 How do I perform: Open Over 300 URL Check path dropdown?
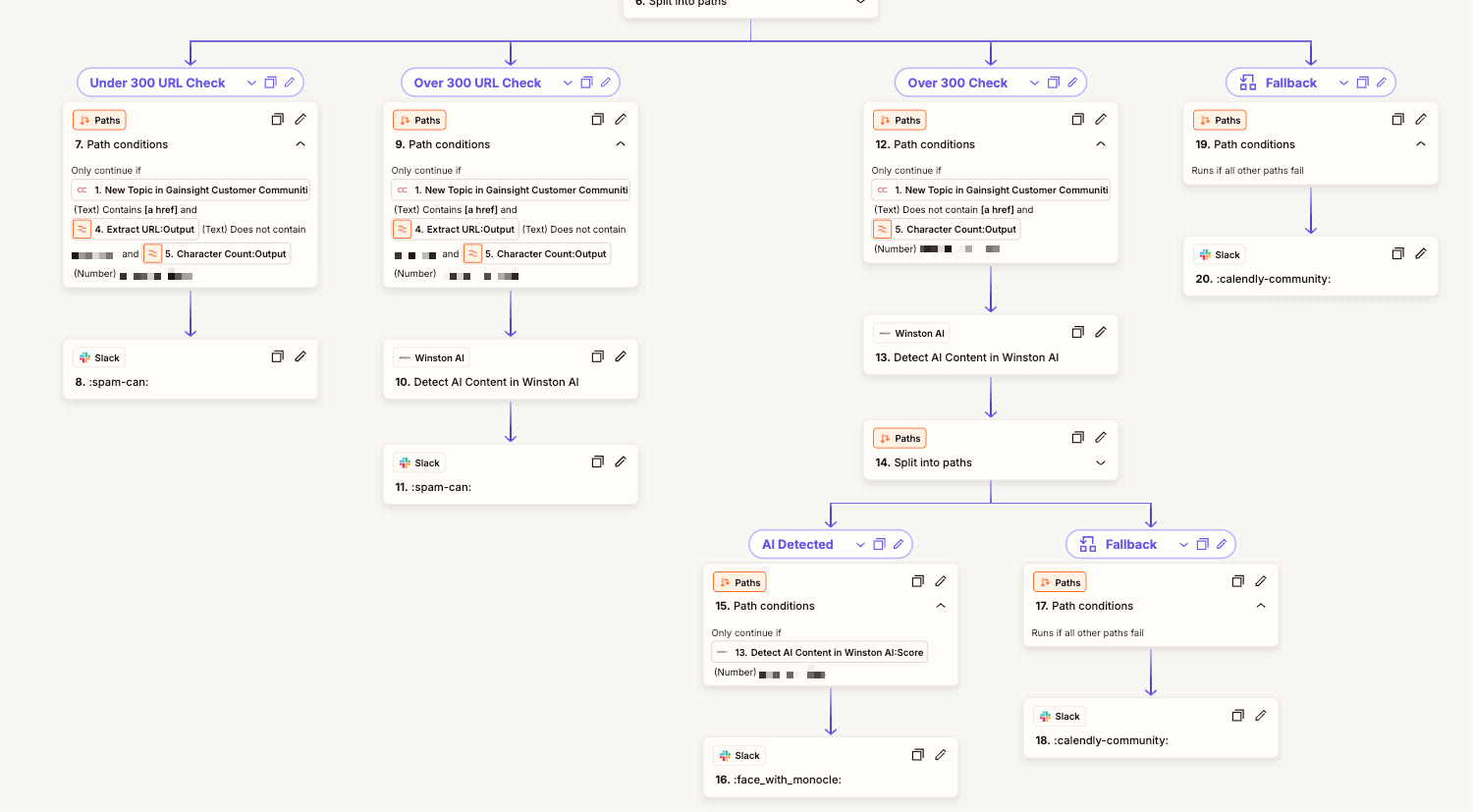coord(568,82)
